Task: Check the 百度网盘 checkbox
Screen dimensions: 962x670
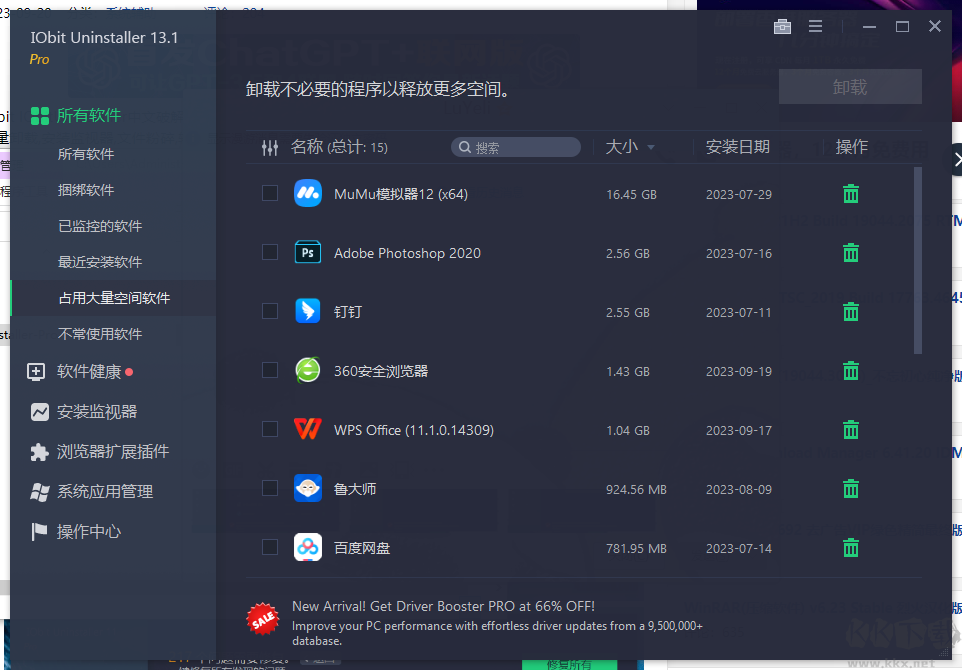Action: point(270,547)
